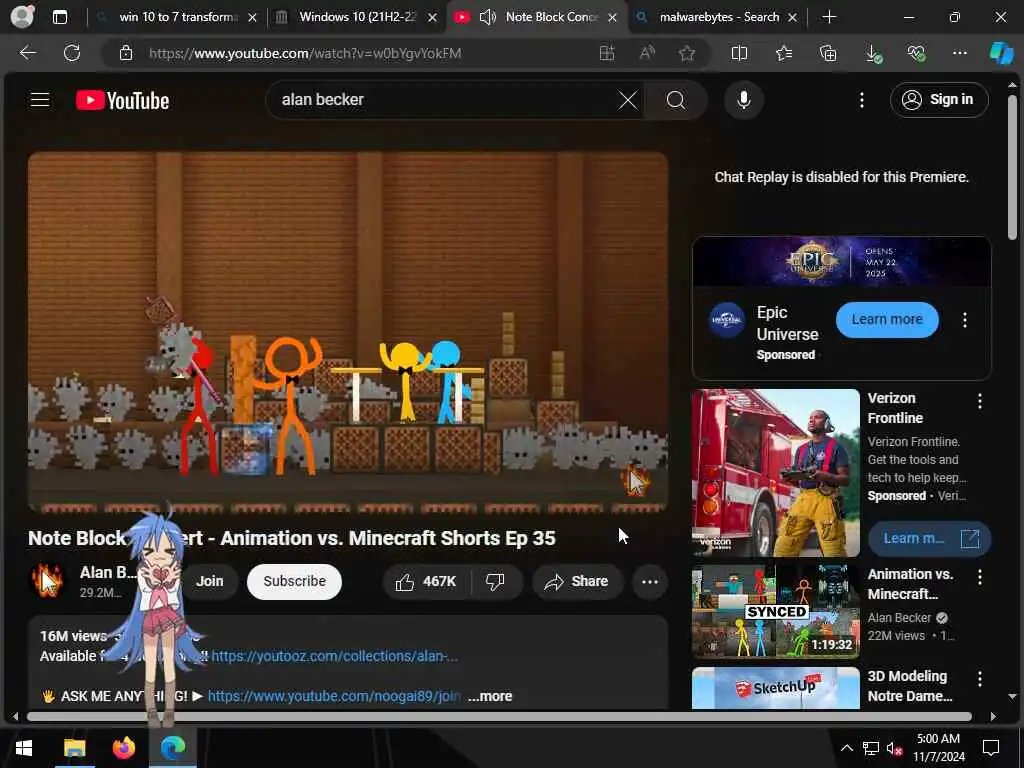Screen dimensions: 1024x768
Task: Click the video player area
Action: click(347, 332)
